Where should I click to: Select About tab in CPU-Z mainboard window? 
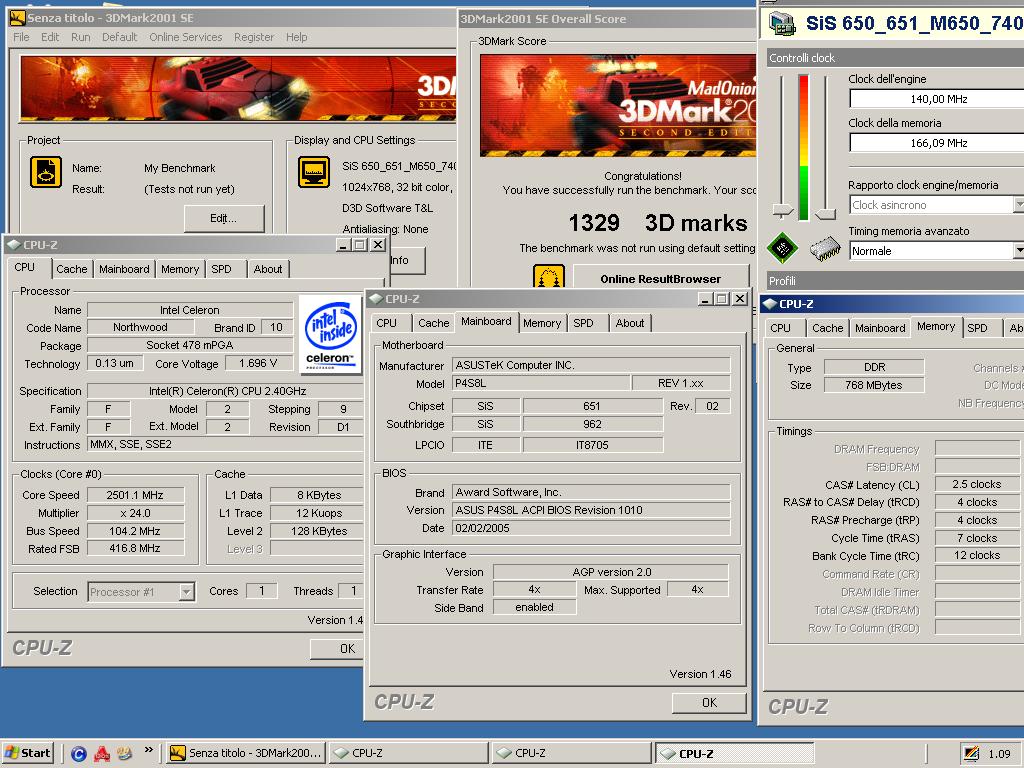pos(630,323)
